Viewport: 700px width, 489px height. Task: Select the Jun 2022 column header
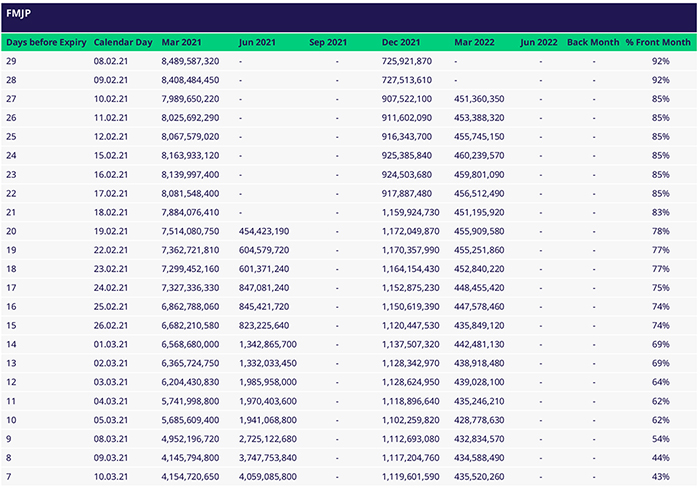(x=539, y=43)
